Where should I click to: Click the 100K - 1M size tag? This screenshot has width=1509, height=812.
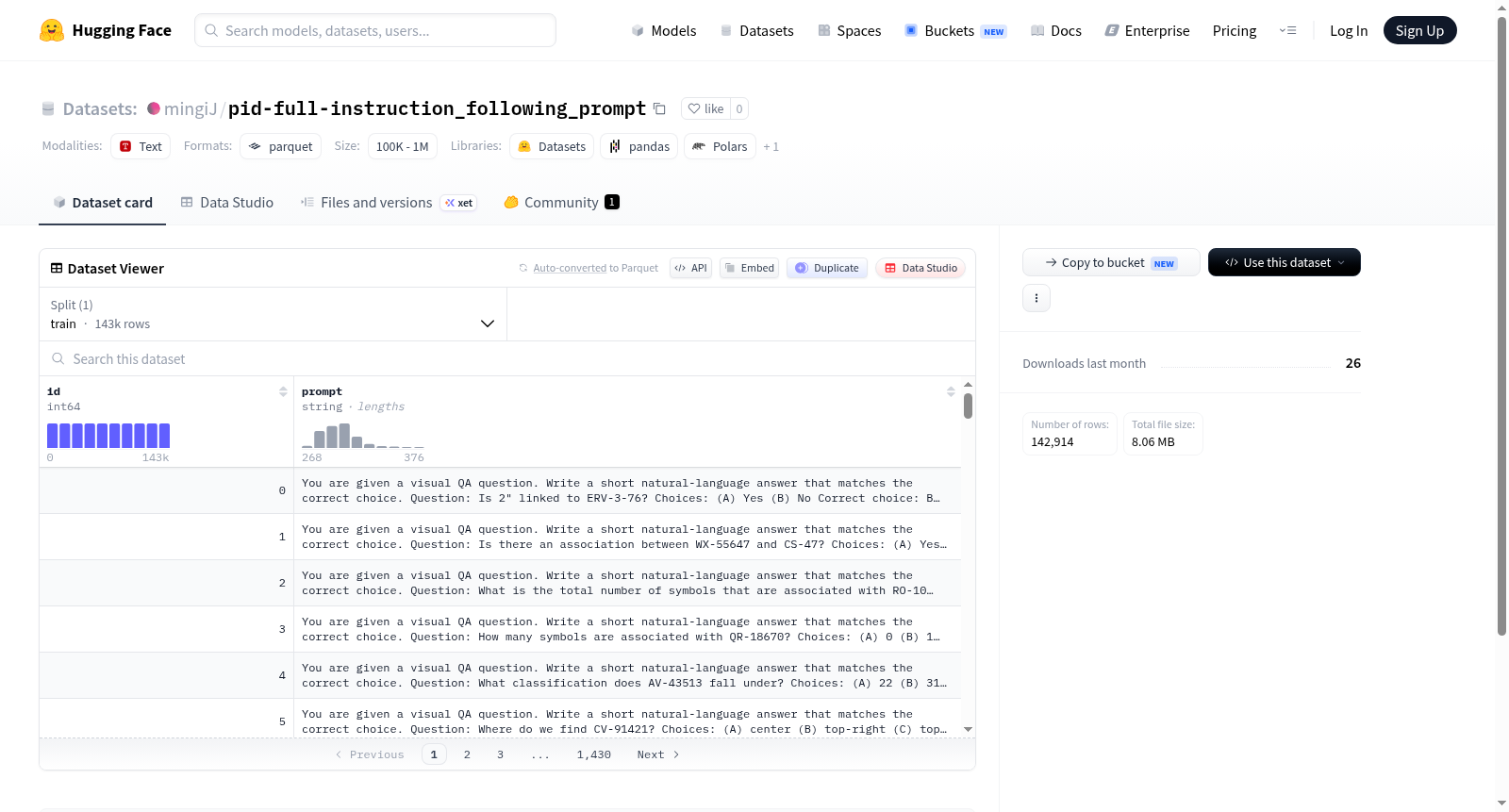coord(403,146)
